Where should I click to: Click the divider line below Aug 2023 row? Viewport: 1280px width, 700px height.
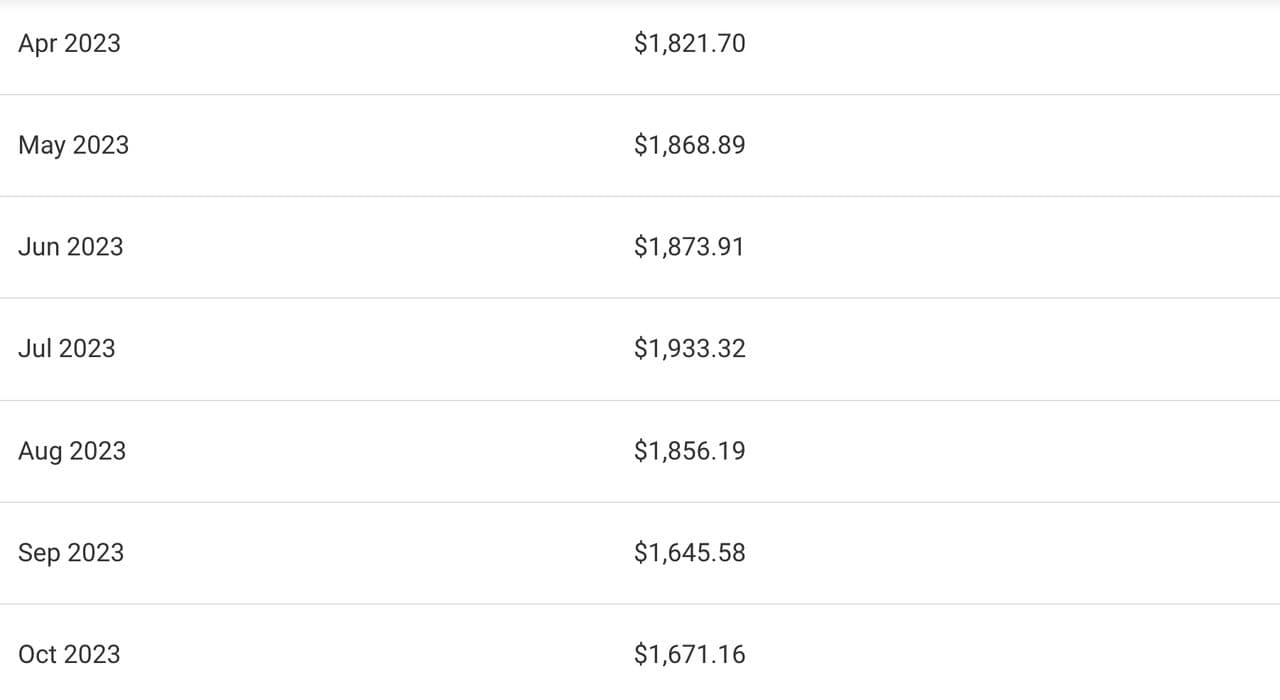(640, 502)
